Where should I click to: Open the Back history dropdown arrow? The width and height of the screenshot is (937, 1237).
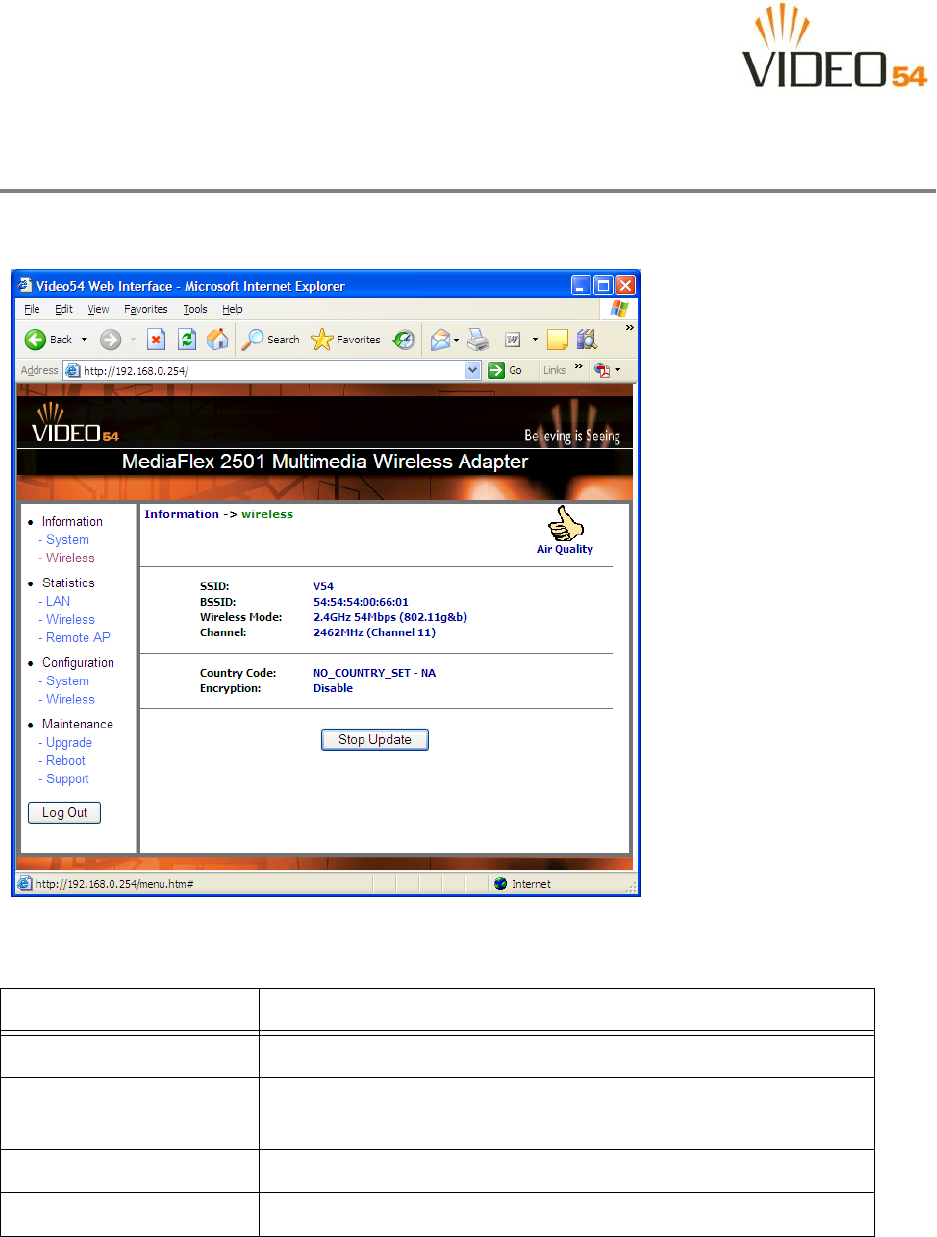(x=84, y=340)
